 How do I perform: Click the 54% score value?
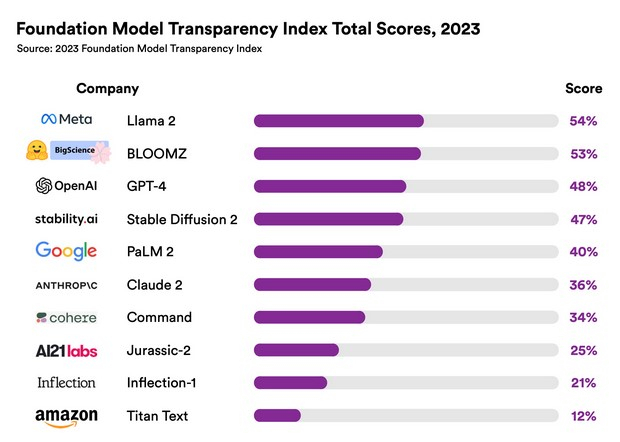click(583, 121)
